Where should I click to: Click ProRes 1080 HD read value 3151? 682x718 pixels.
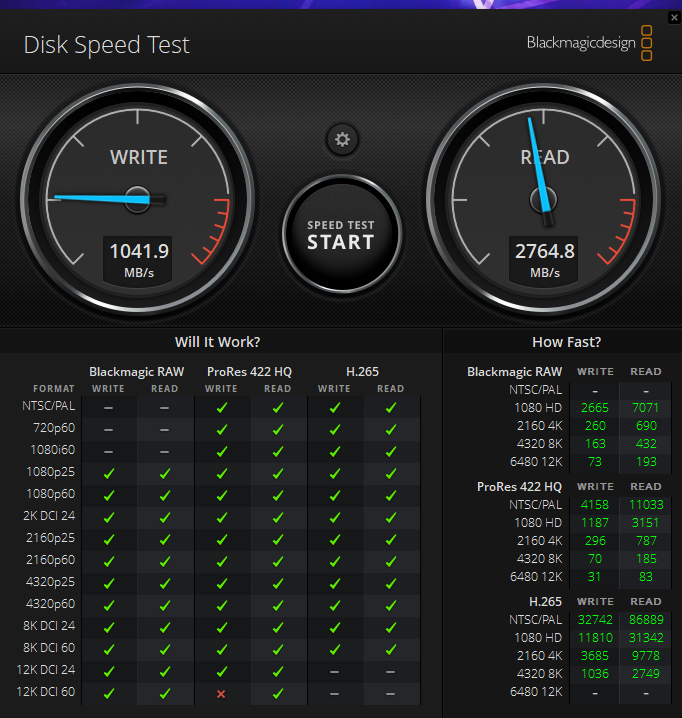(646, 522)
